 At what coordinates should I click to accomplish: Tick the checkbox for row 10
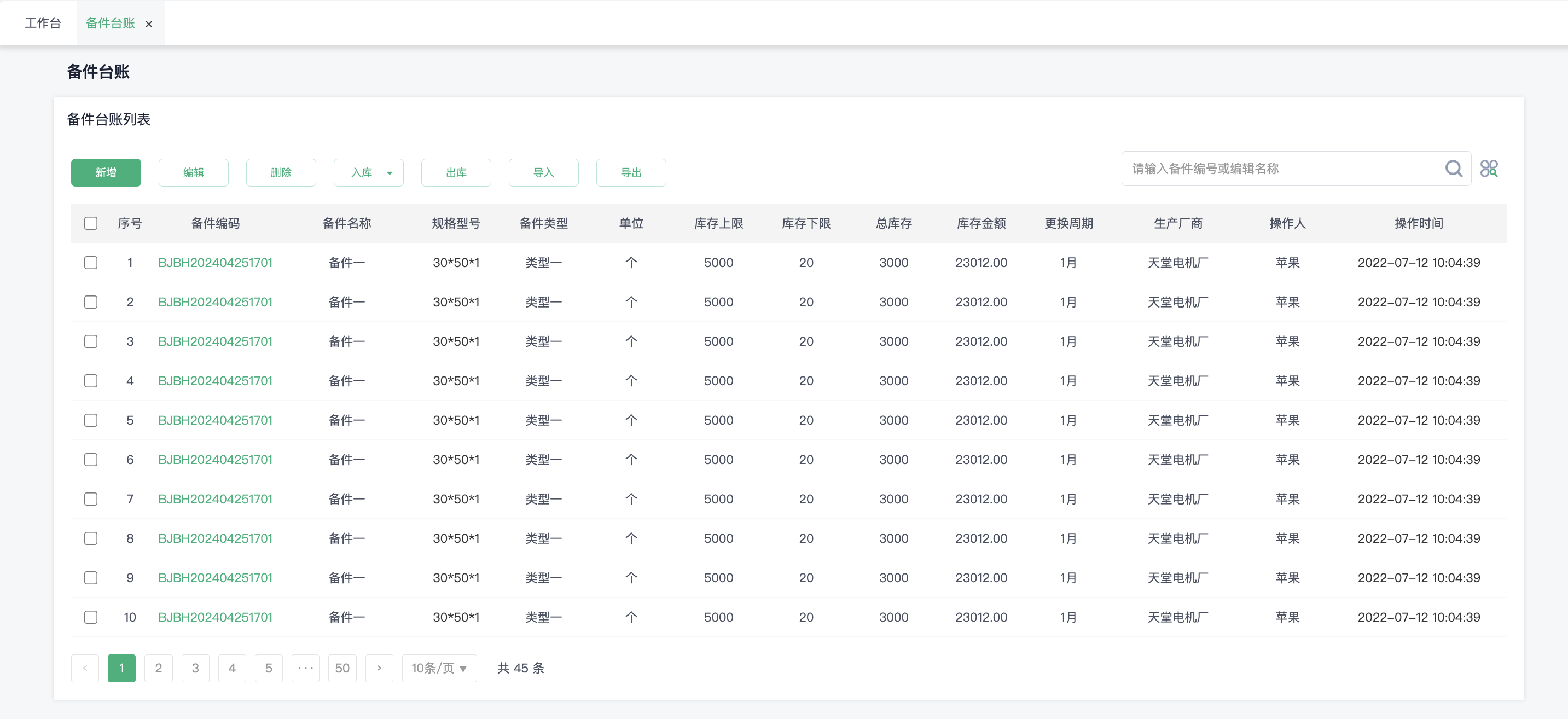91,617
